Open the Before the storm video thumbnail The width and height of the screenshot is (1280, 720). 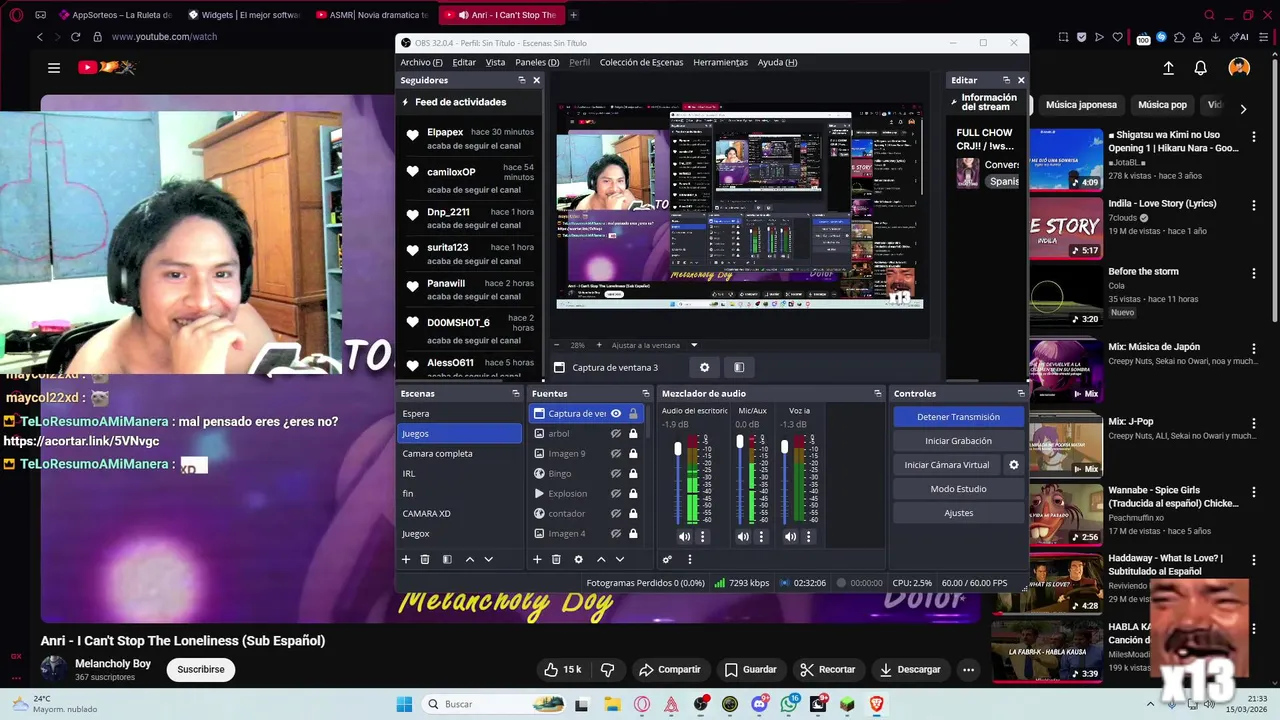[x=1065, y=295]
